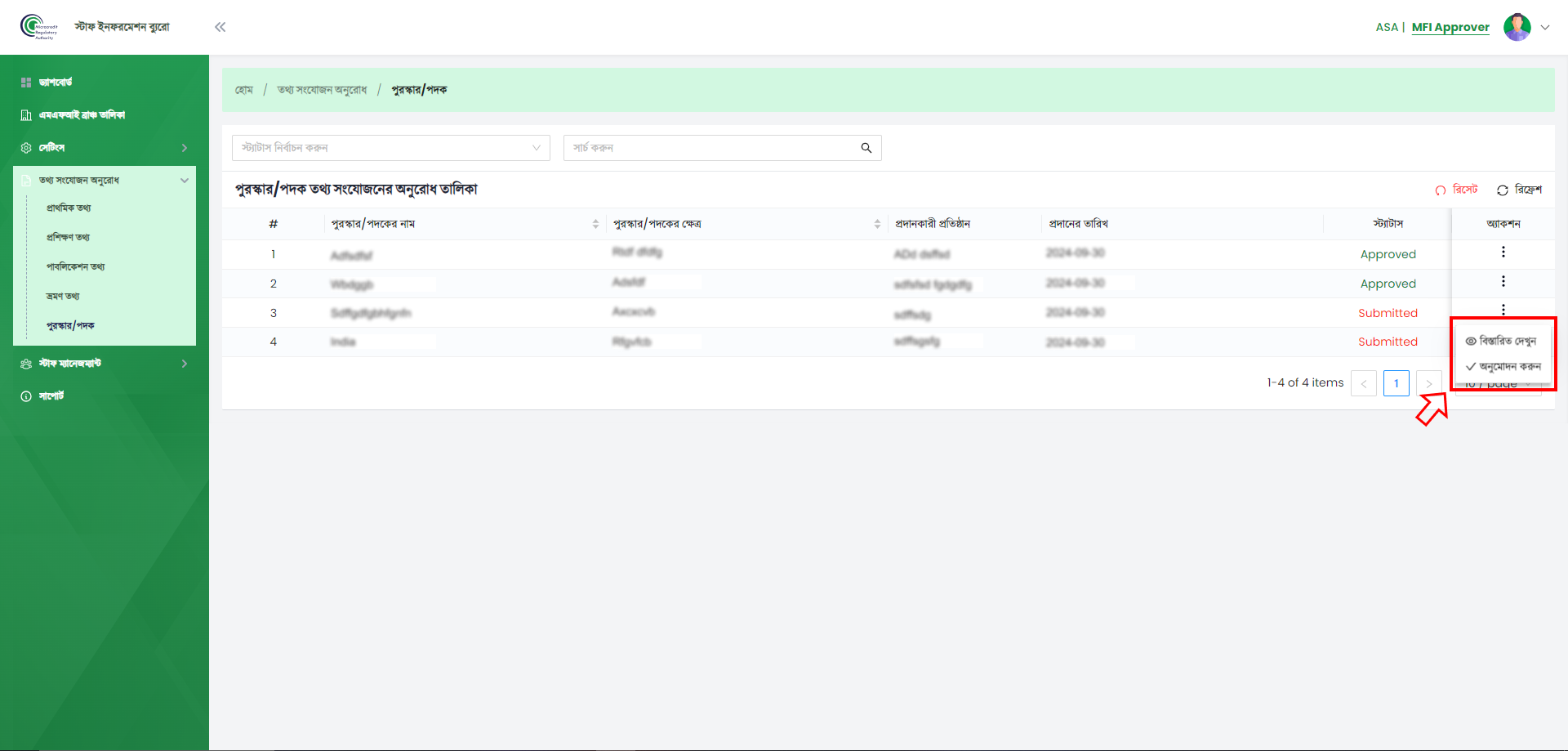The height and width of the screenshot is (751, 1568).
Task: Click the red রিসেট reset icon
Action: [1441, 190]
